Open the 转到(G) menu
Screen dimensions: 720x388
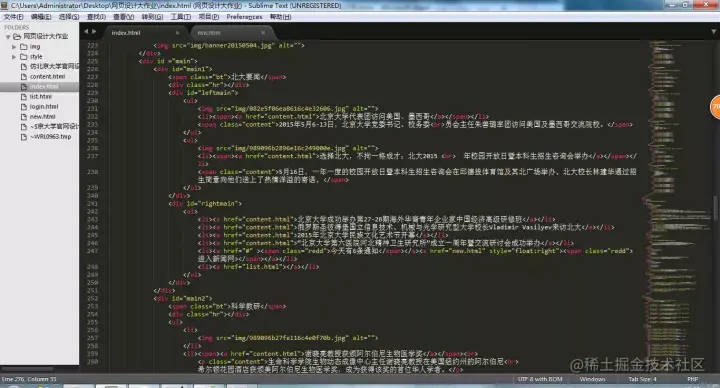[x=152, y=17]
